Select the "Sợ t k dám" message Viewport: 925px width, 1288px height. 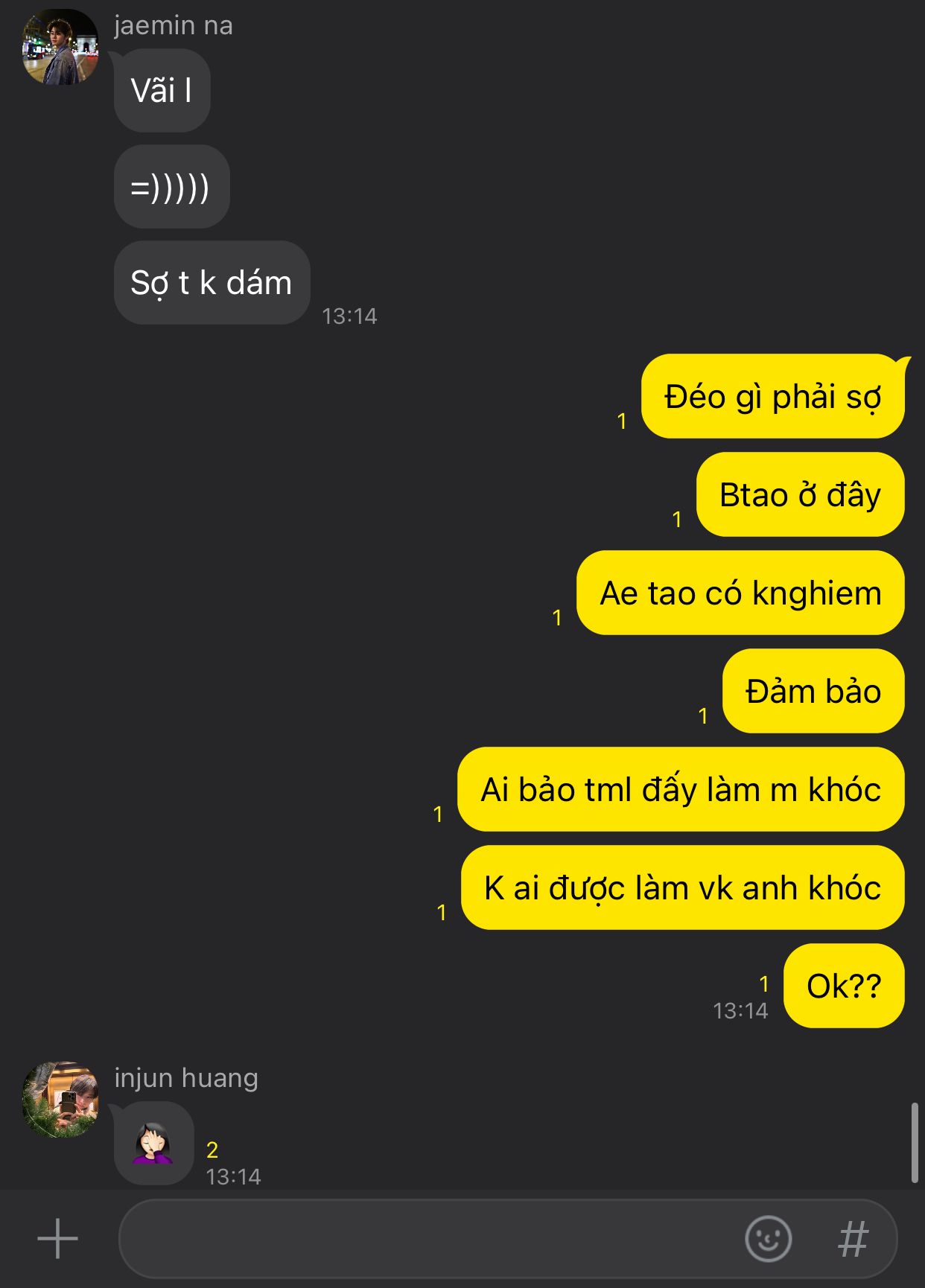(x=212, y=283)
